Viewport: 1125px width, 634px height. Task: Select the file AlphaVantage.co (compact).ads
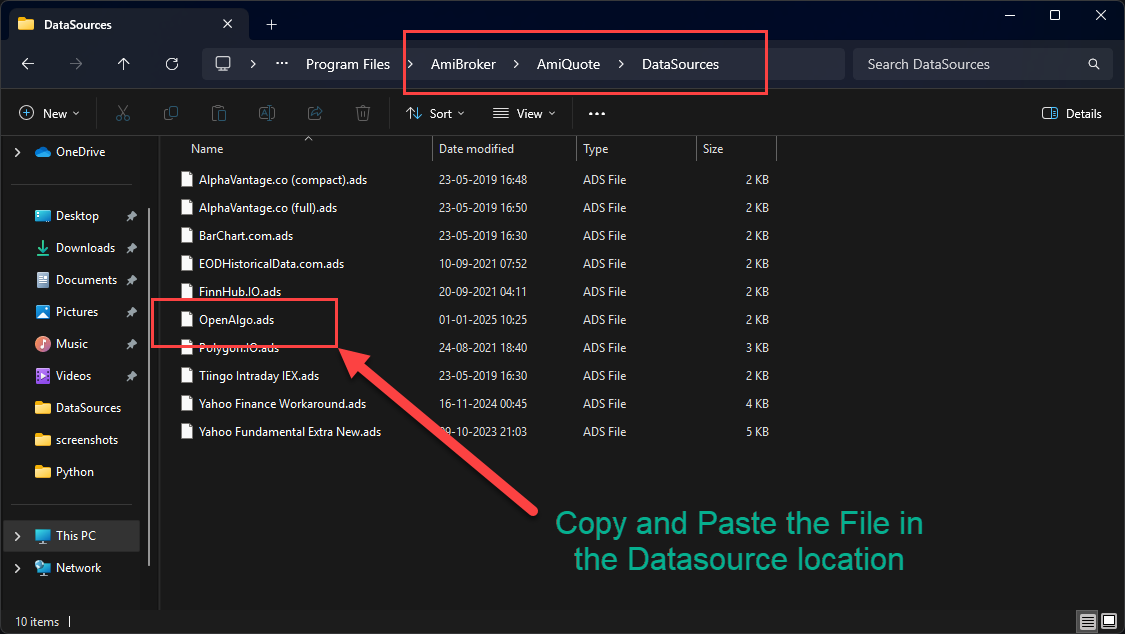coord(283,180)
